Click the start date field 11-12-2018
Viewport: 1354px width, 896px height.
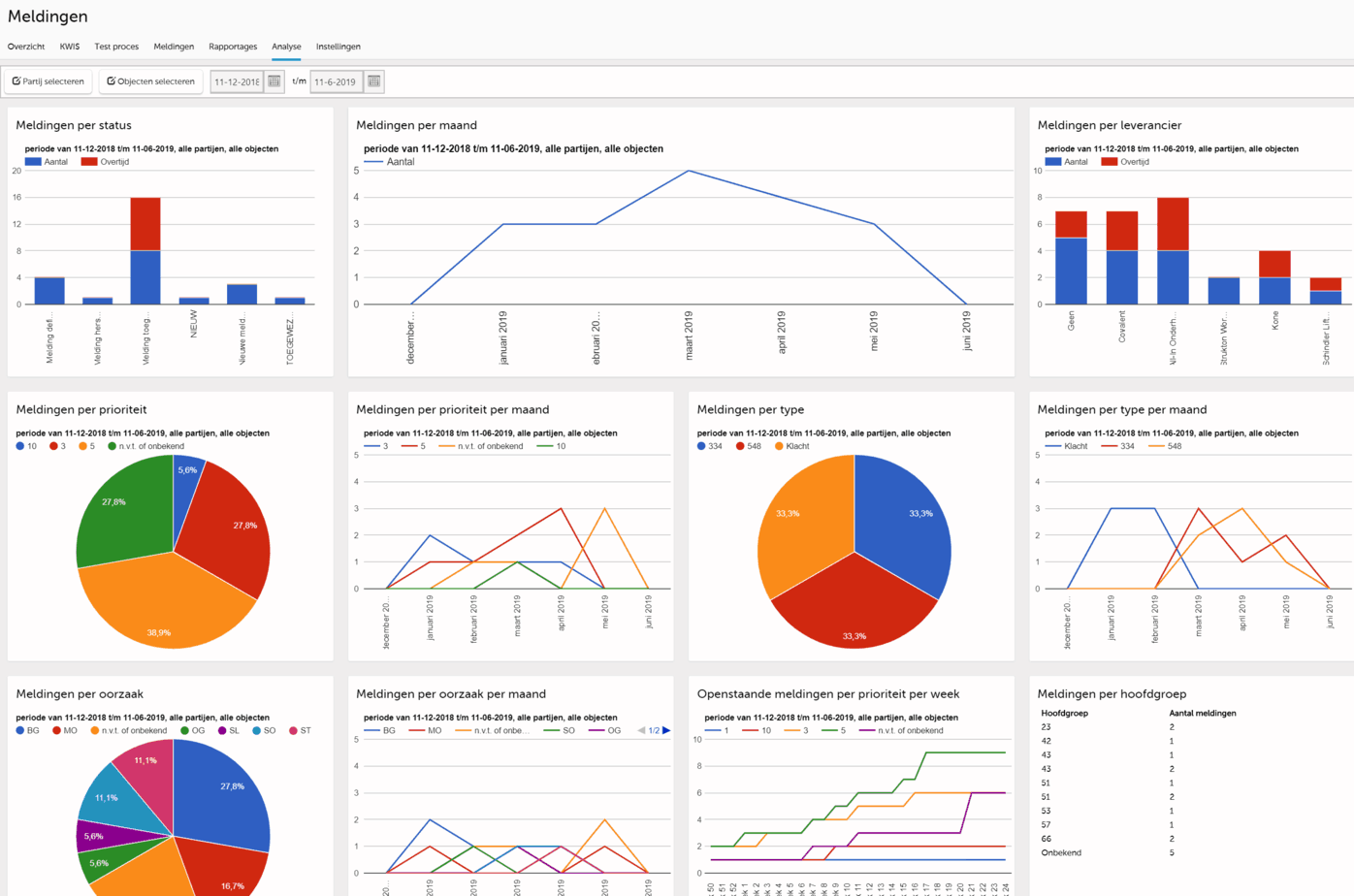coord(237,81)
